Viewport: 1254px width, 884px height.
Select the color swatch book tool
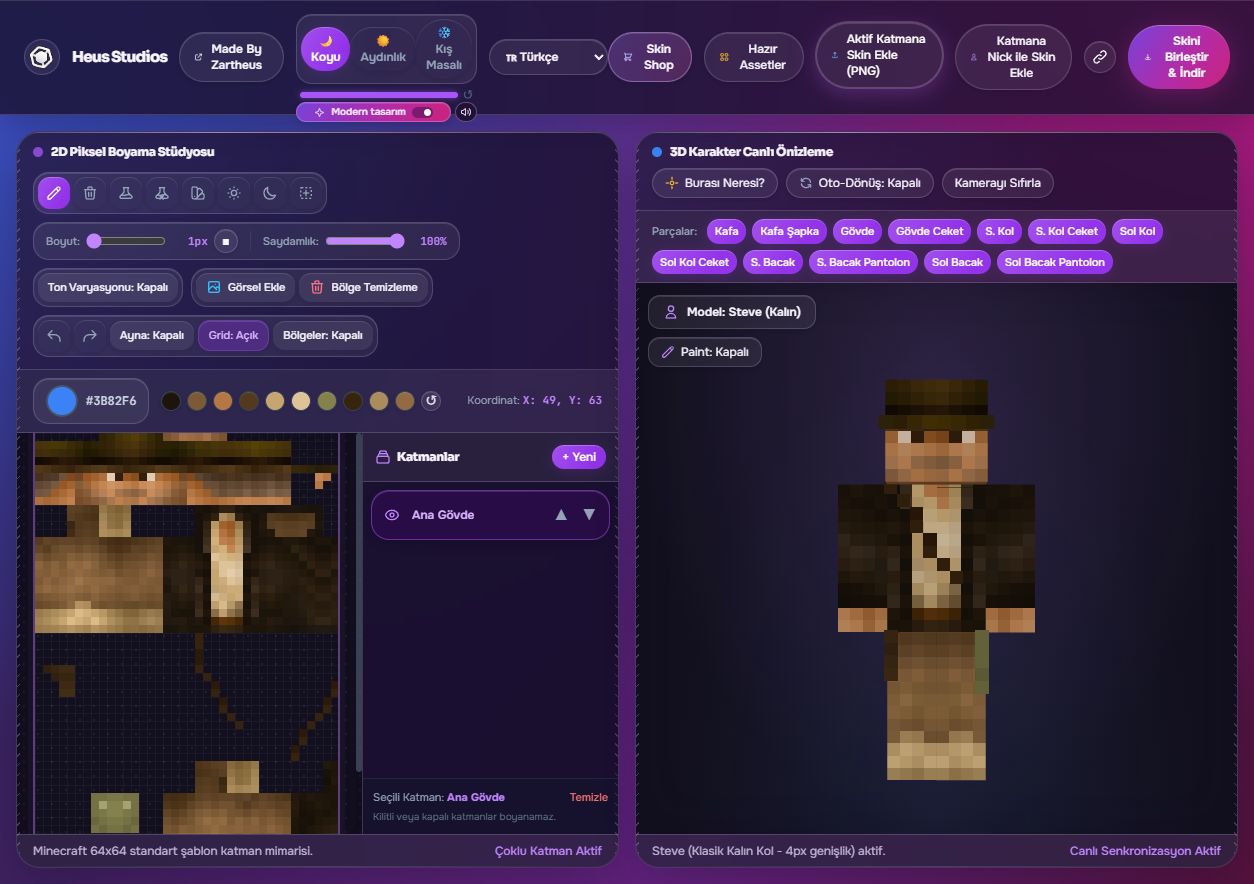[x=198, y=193]
